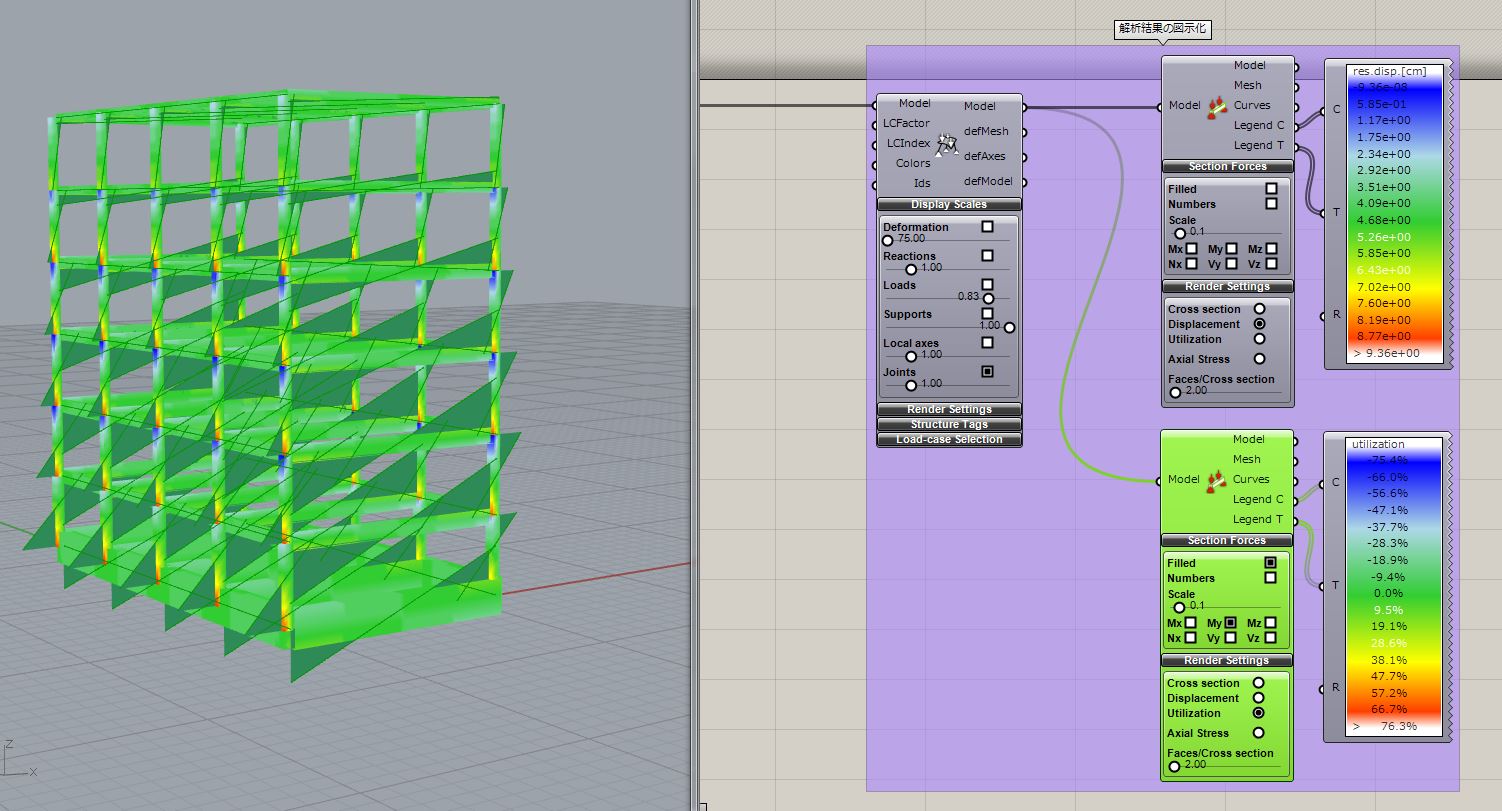Expand ModelView's collapsed Render Settings header
This screenshot has height=811, width=1502.
coord(949,410)
